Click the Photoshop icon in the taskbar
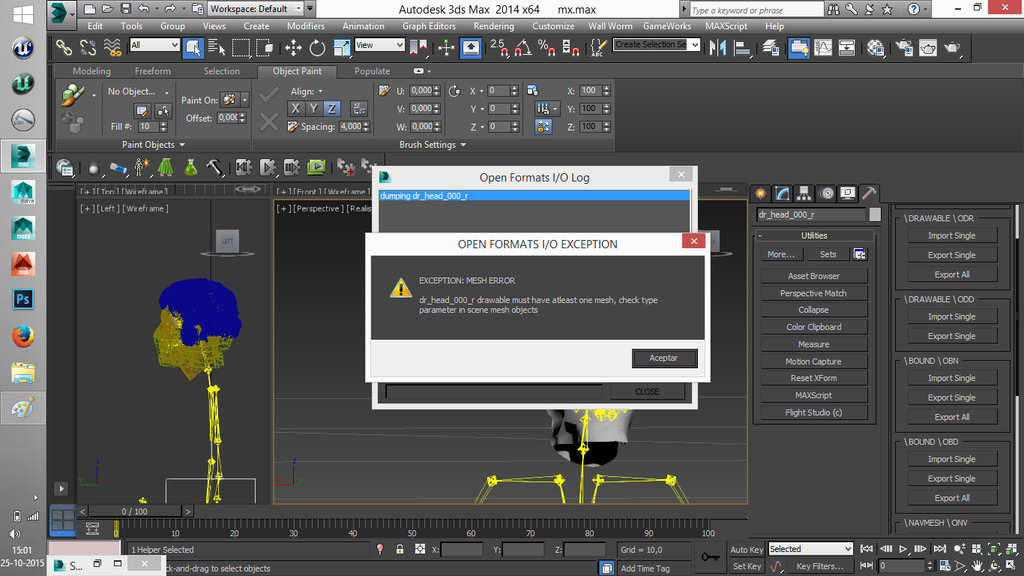Viewport: 1024px width, 576px height. click(x=23, y=299)
